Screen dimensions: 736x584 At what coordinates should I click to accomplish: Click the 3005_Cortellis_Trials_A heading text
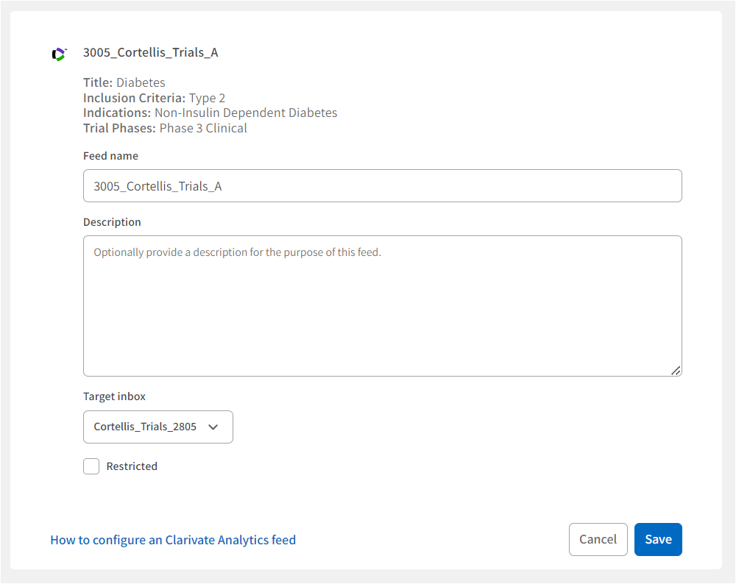click(x=150, y=53)
